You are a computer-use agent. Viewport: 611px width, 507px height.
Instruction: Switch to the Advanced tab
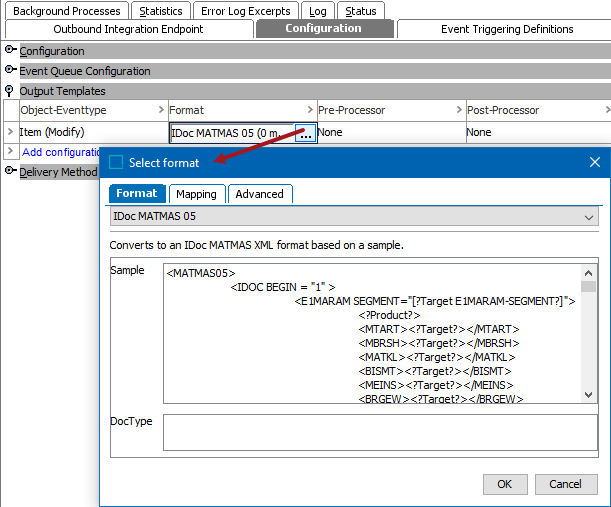click(x=259, y=194)
